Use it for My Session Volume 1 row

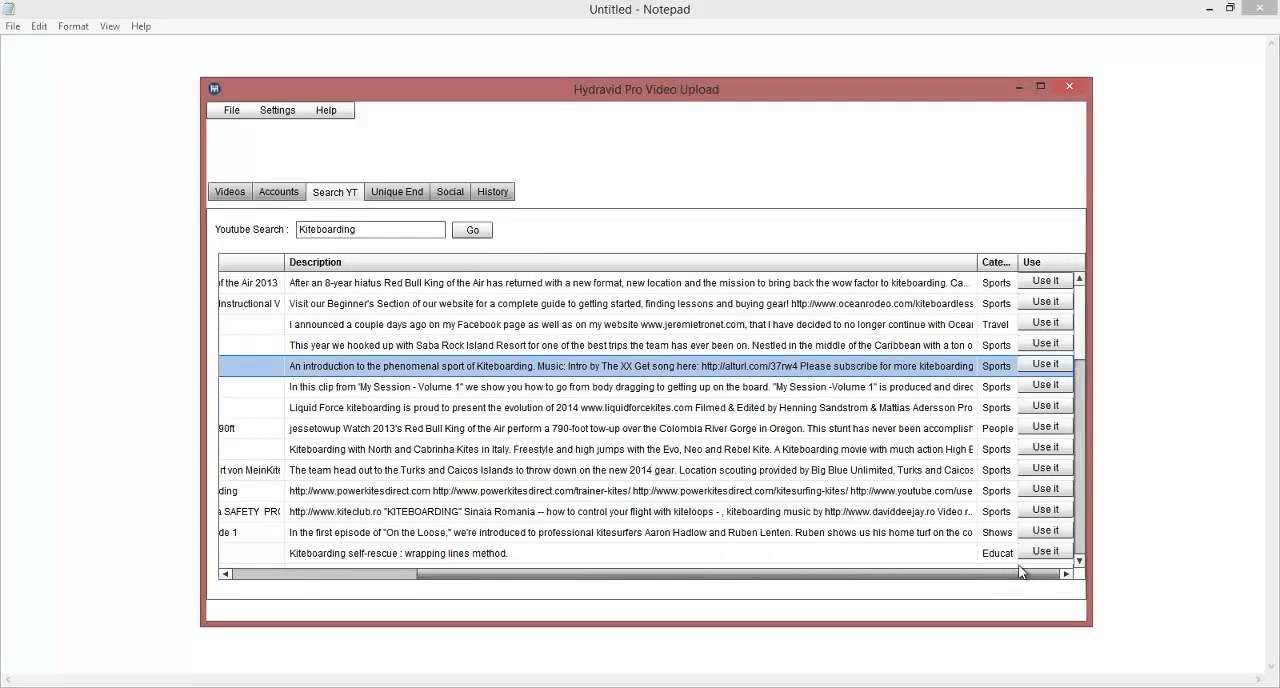(x=1045, y=385)
